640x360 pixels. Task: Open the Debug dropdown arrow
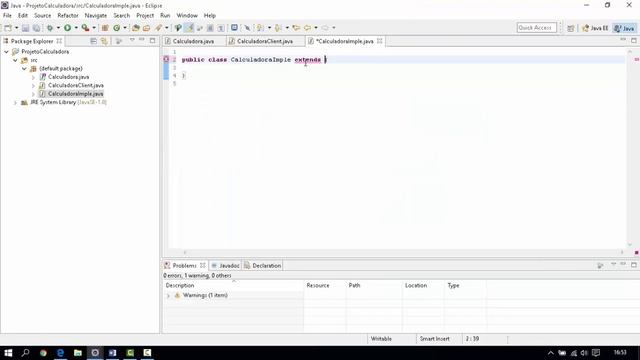click(x=58, y=28)
